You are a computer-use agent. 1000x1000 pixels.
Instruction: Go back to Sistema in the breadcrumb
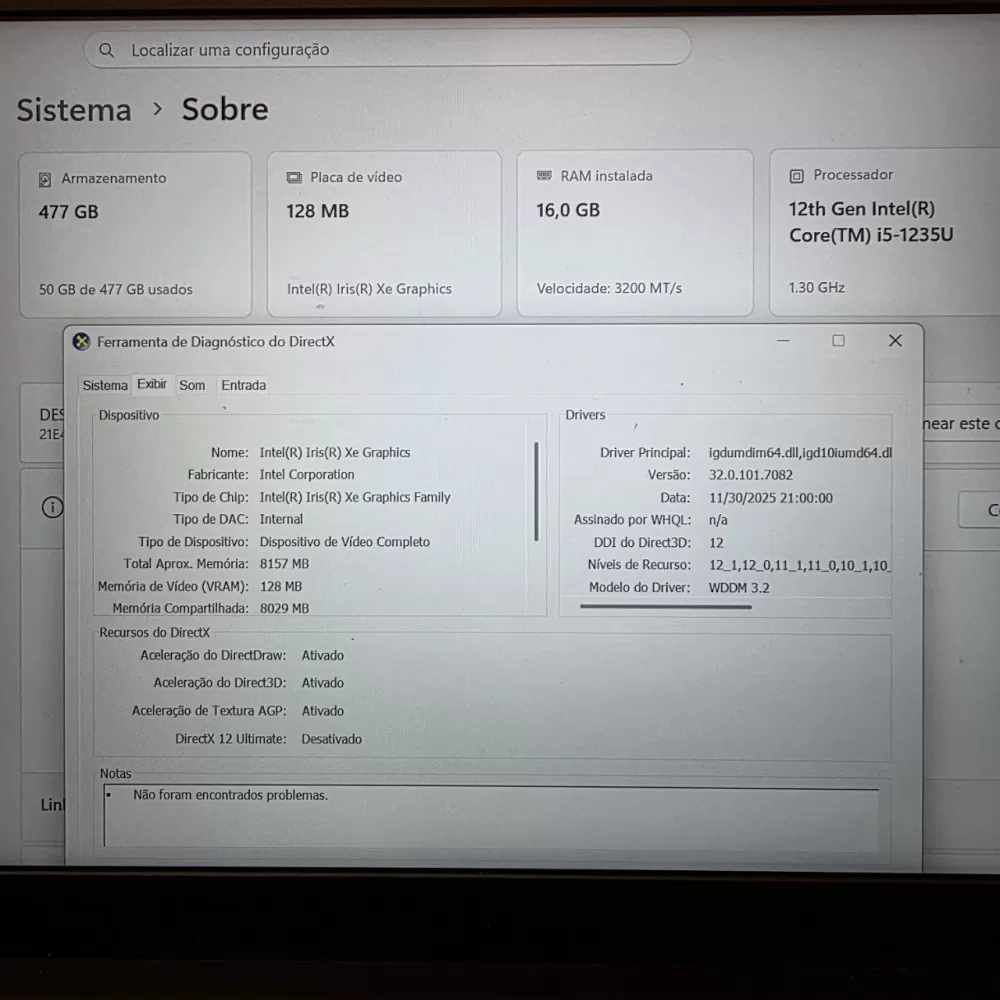click(74, 110)
